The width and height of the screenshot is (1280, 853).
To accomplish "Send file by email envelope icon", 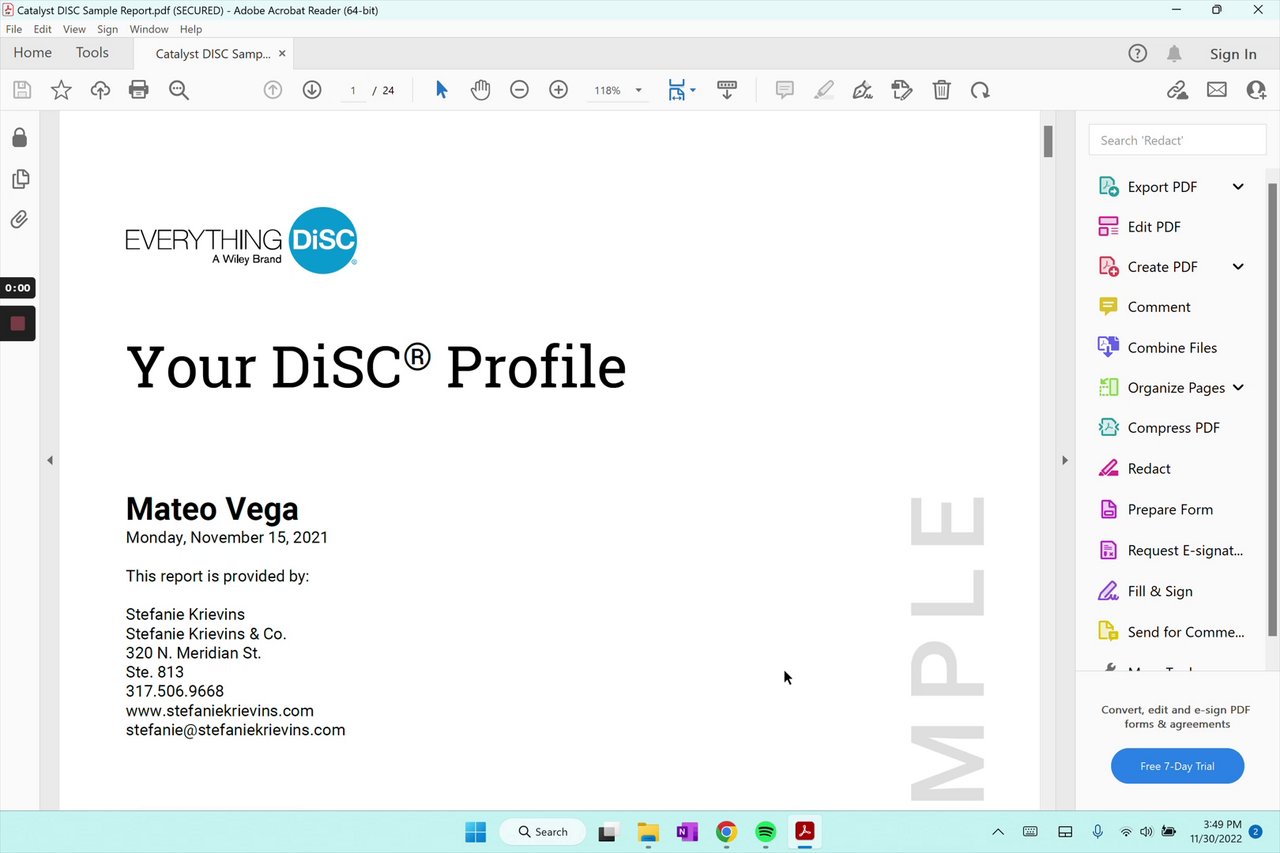I will pos(1217,90).
